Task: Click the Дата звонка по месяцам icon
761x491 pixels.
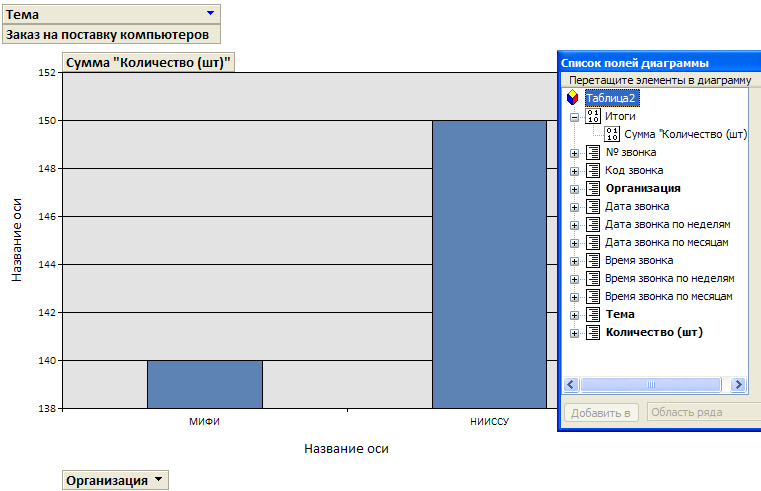Action: [593, 242]
